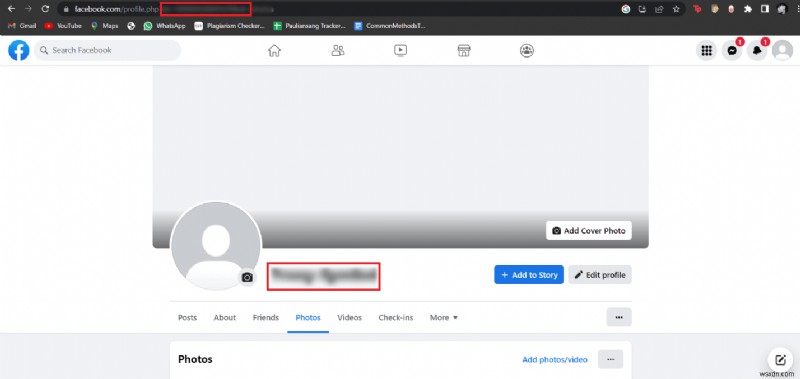Image resolution: width=800 pixels, height=379 pixels.
Task: Open the Chrome profile avatar
Action: 782,9
